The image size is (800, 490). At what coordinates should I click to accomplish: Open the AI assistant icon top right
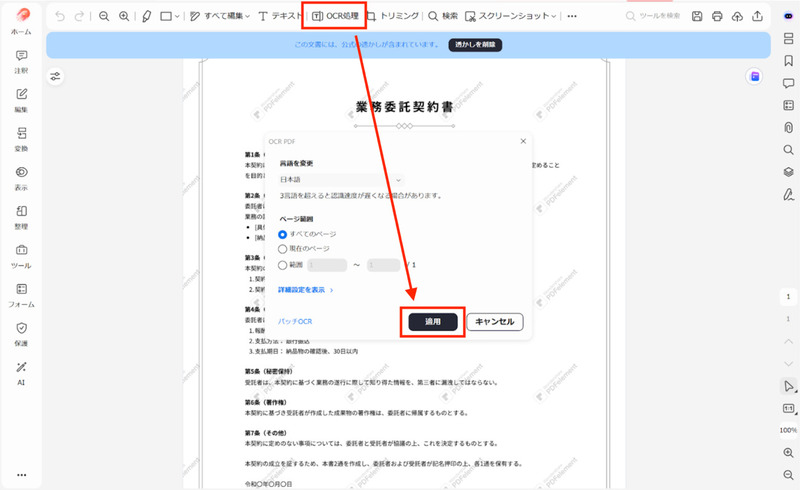(x=788, y=16)
